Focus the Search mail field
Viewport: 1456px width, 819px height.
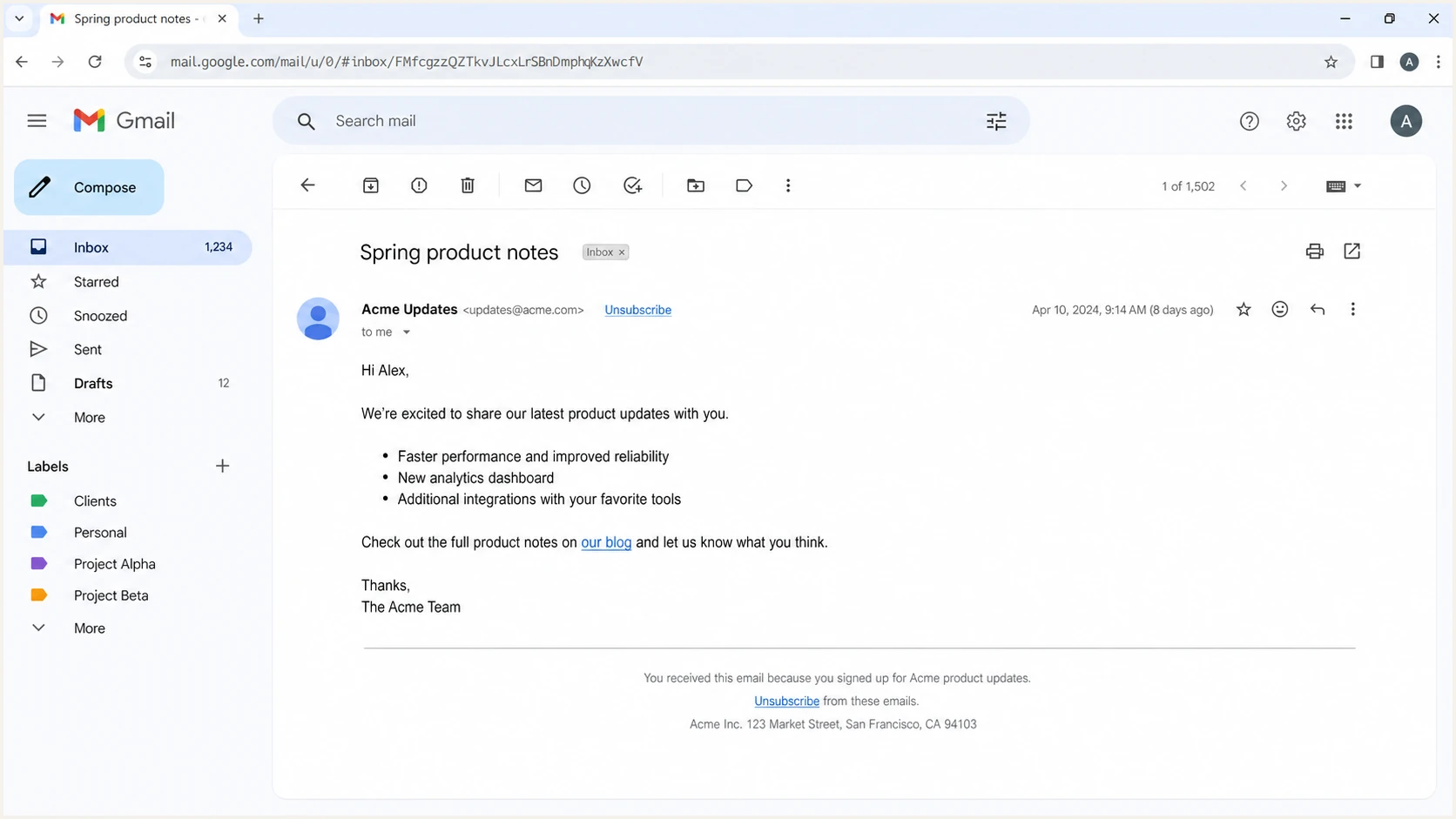[650, 121]
